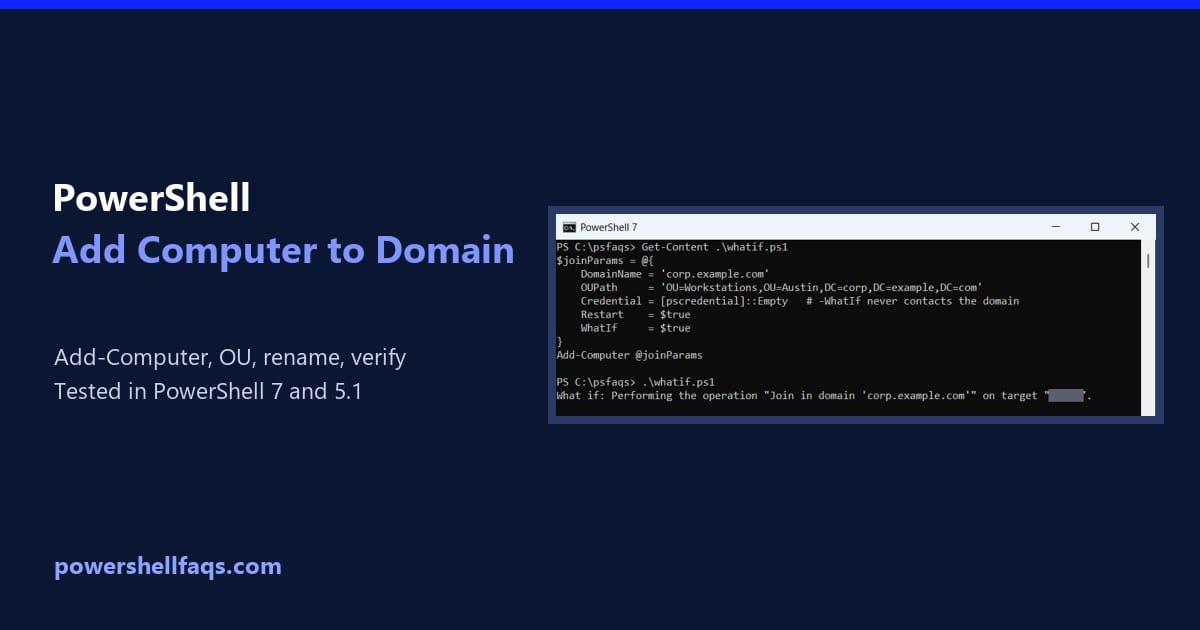
Task: Click the terminal vertical scrollbar thumb
Action: [1148, 261]
